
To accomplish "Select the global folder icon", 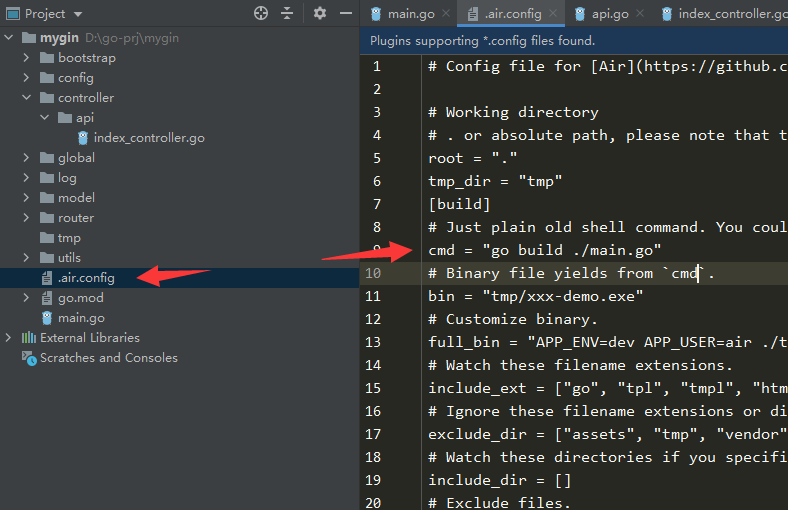I will (x=47, y=158).
